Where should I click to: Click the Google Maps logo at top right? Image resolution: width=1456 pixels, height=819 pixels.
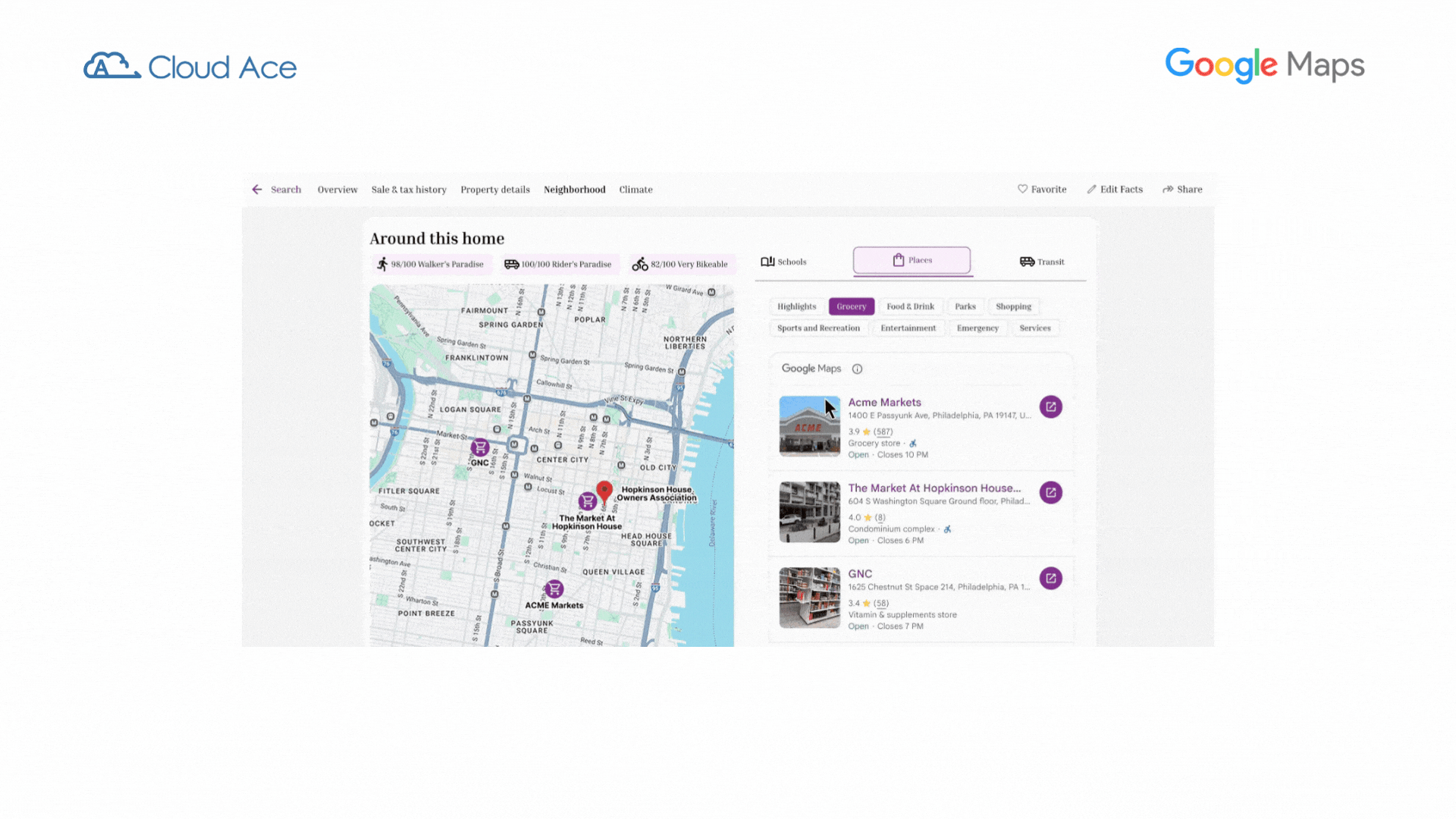1265,65
